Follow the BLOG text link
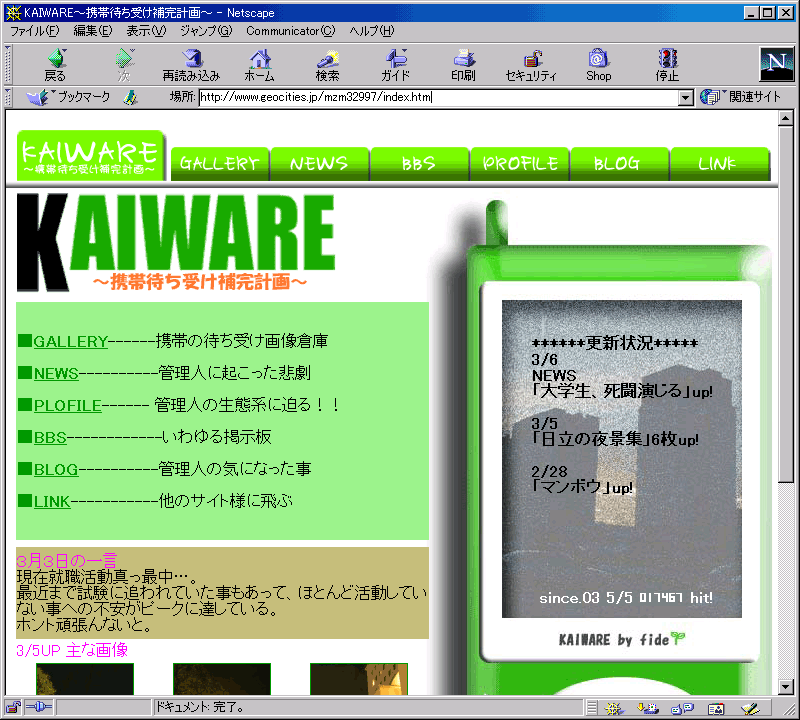Viewport: 800px width, 720px height. 56,469
